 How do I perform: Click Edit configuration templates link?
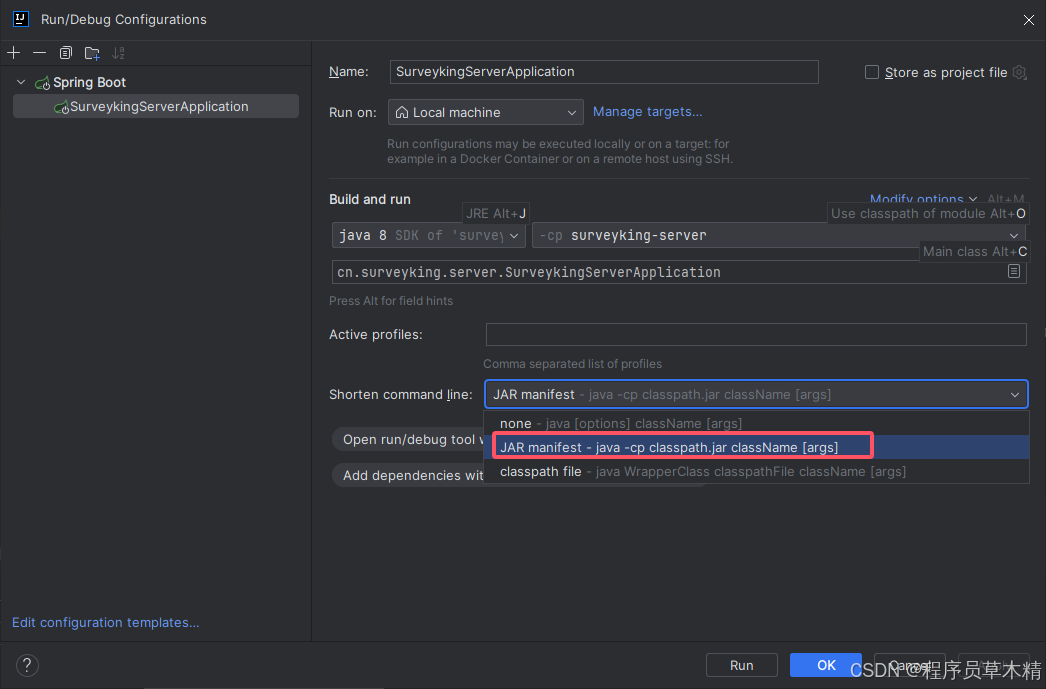[x=104, y=622]
